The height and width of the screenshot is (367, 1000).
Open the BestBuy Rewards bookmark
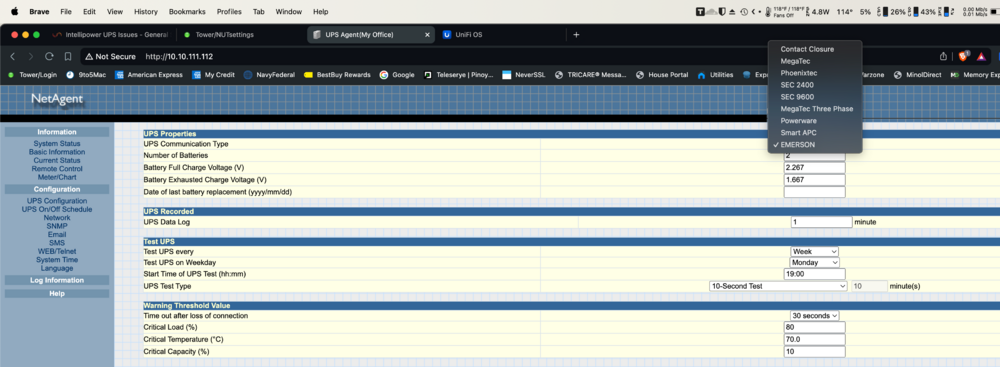(x=337, y=75)
